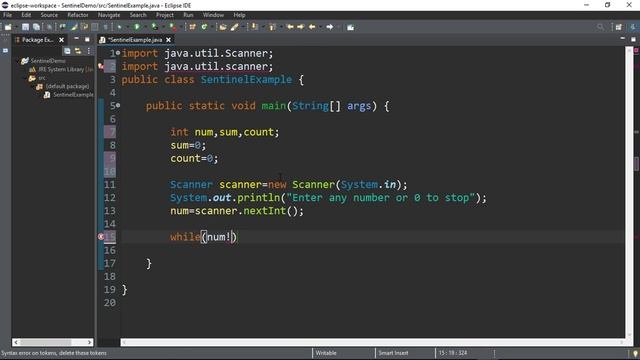
Task: Toggle Link with Editor in Package Explorer
Action: (x=78, y=51)
